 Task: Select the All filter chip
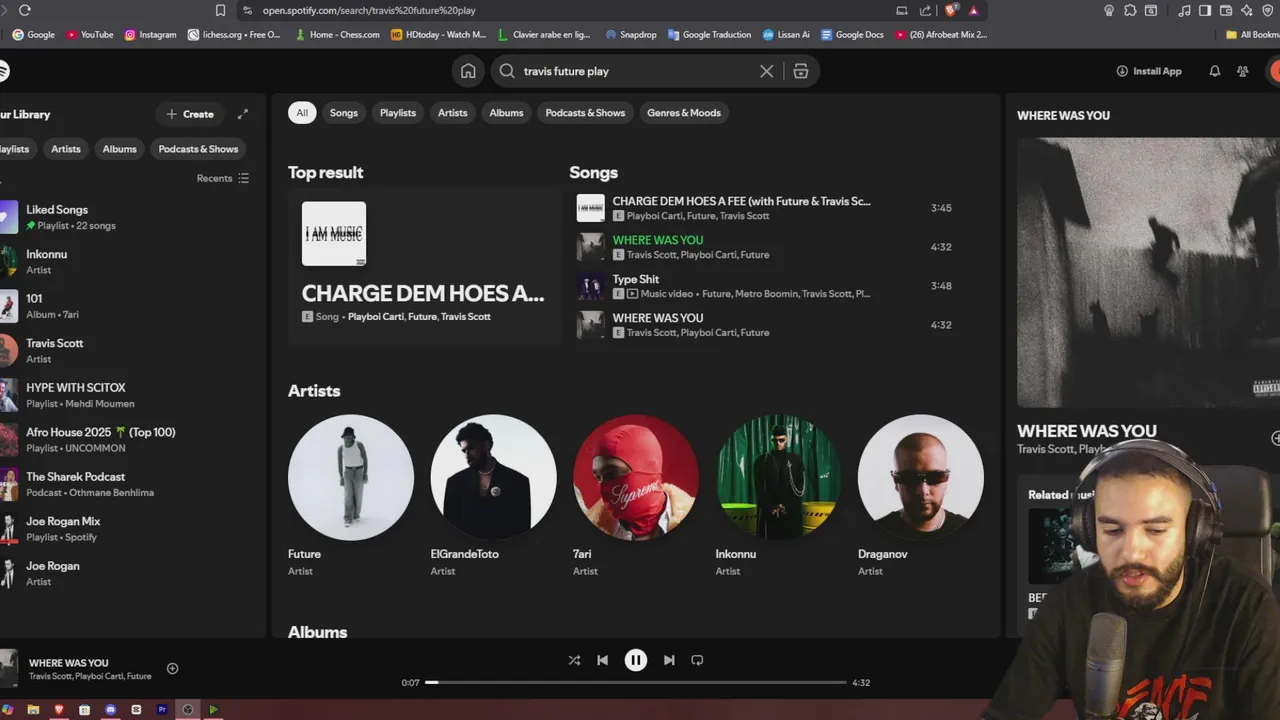pos(302,113)
